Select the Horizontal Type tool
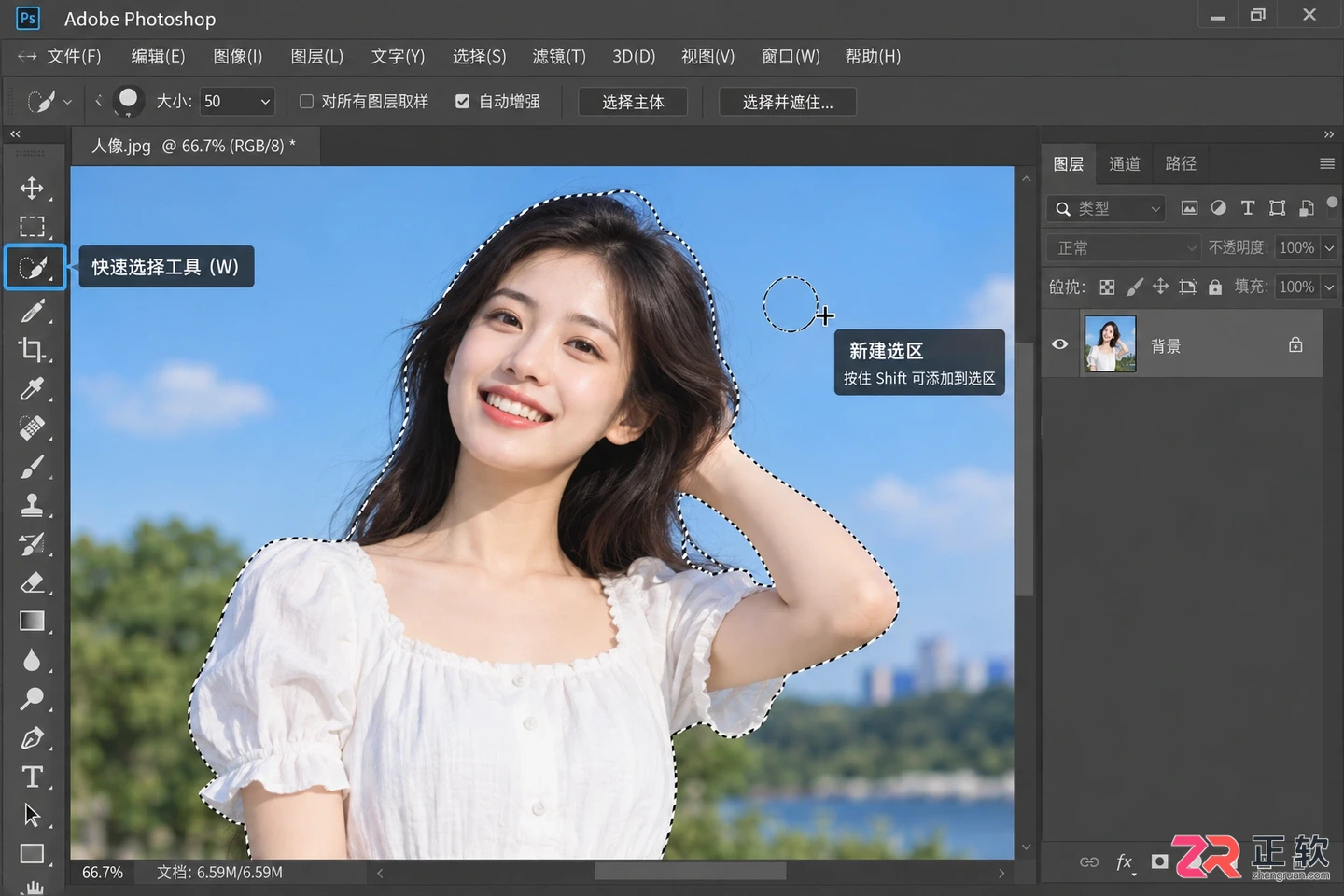Image resolution: width=1344 pixels, height=896 pixels. coord(32,777)
